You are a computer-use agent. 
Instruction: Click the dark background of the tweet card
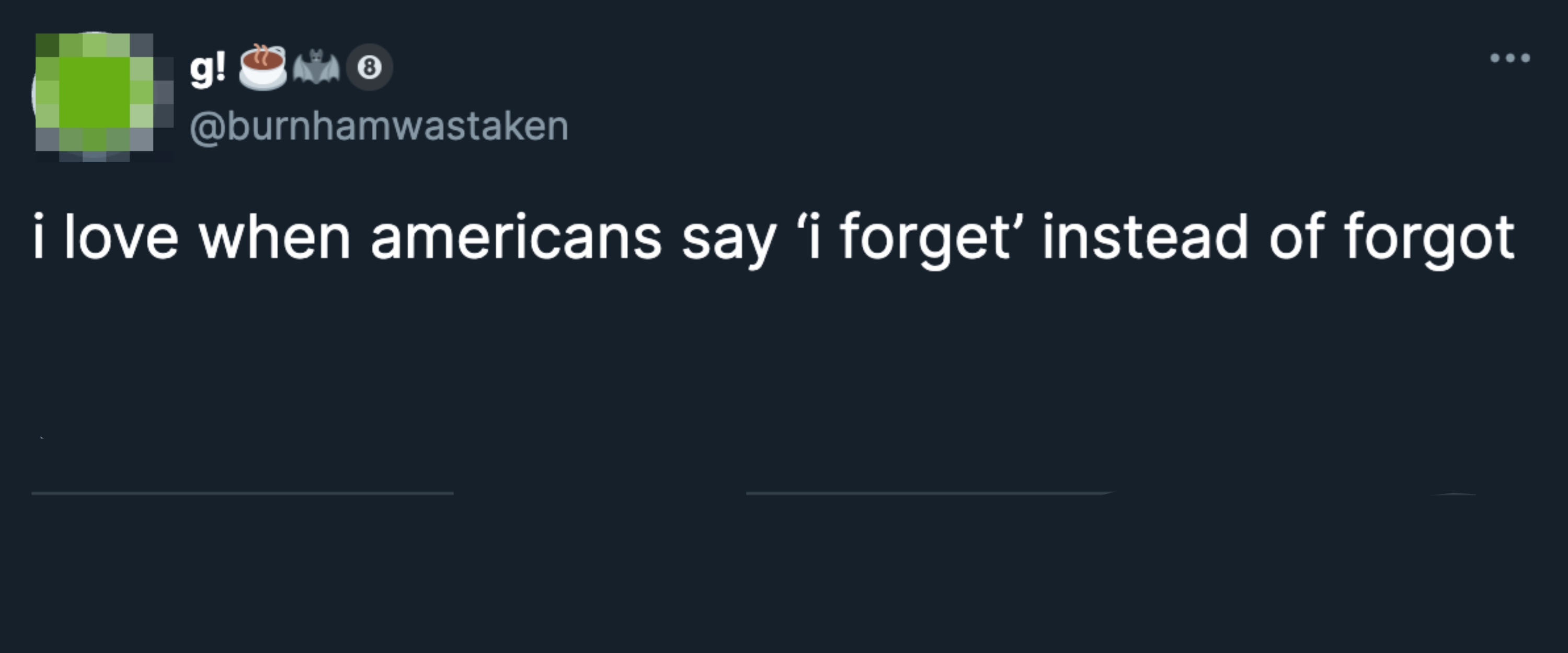(784, 579)
